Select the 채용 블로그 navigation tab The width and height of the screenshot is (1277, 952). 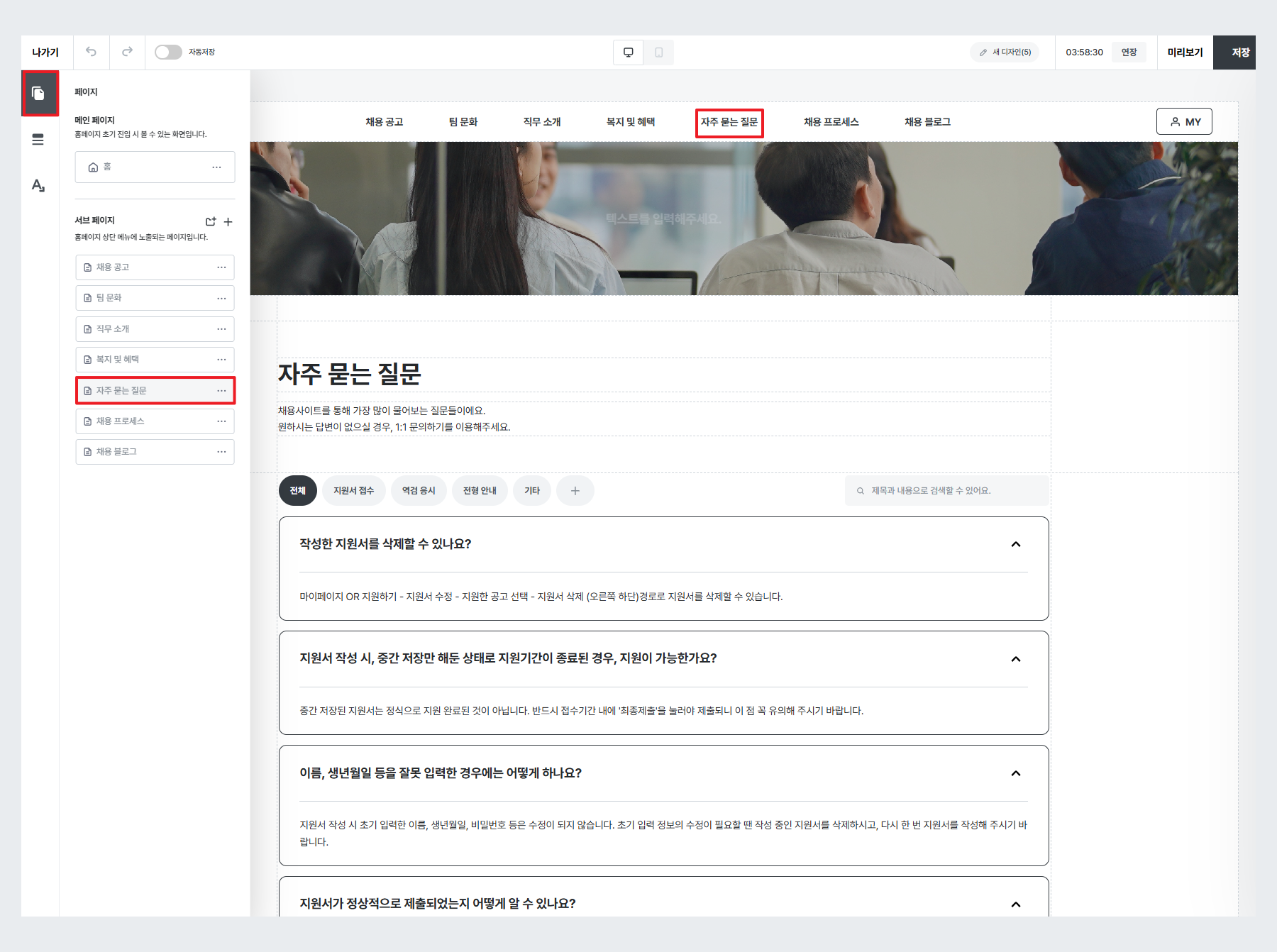click(x=928, y=121)
